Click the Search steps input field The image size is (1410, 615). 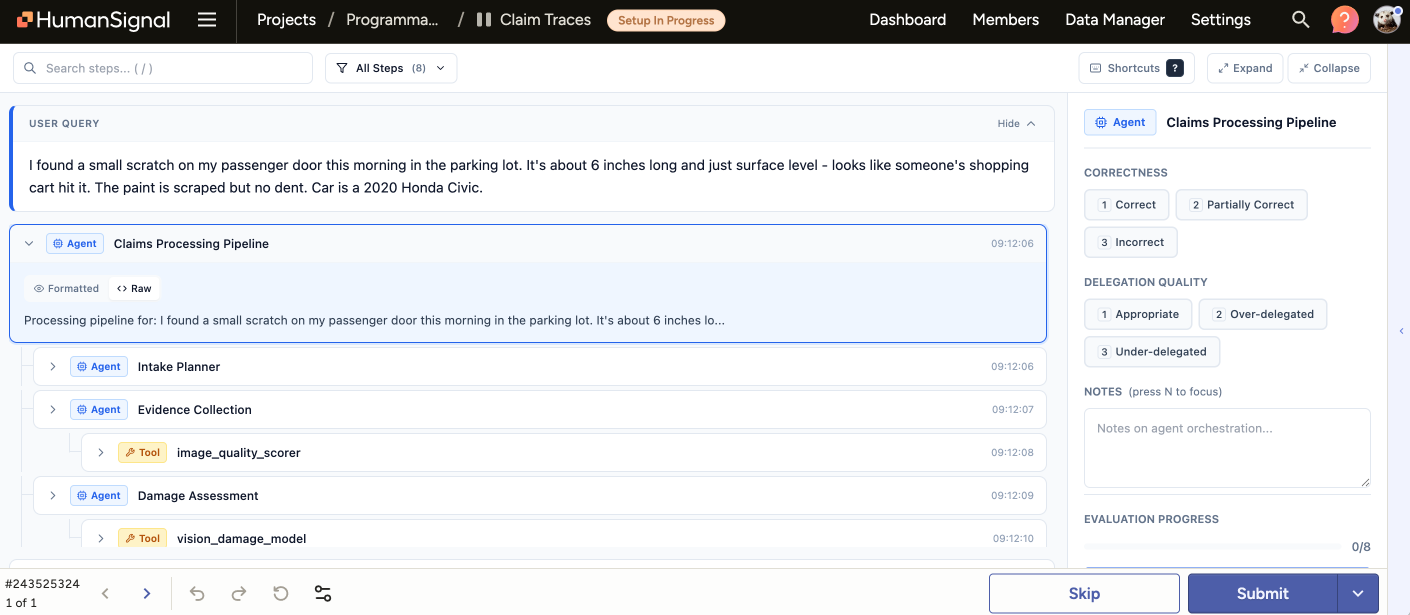(163, 67)
